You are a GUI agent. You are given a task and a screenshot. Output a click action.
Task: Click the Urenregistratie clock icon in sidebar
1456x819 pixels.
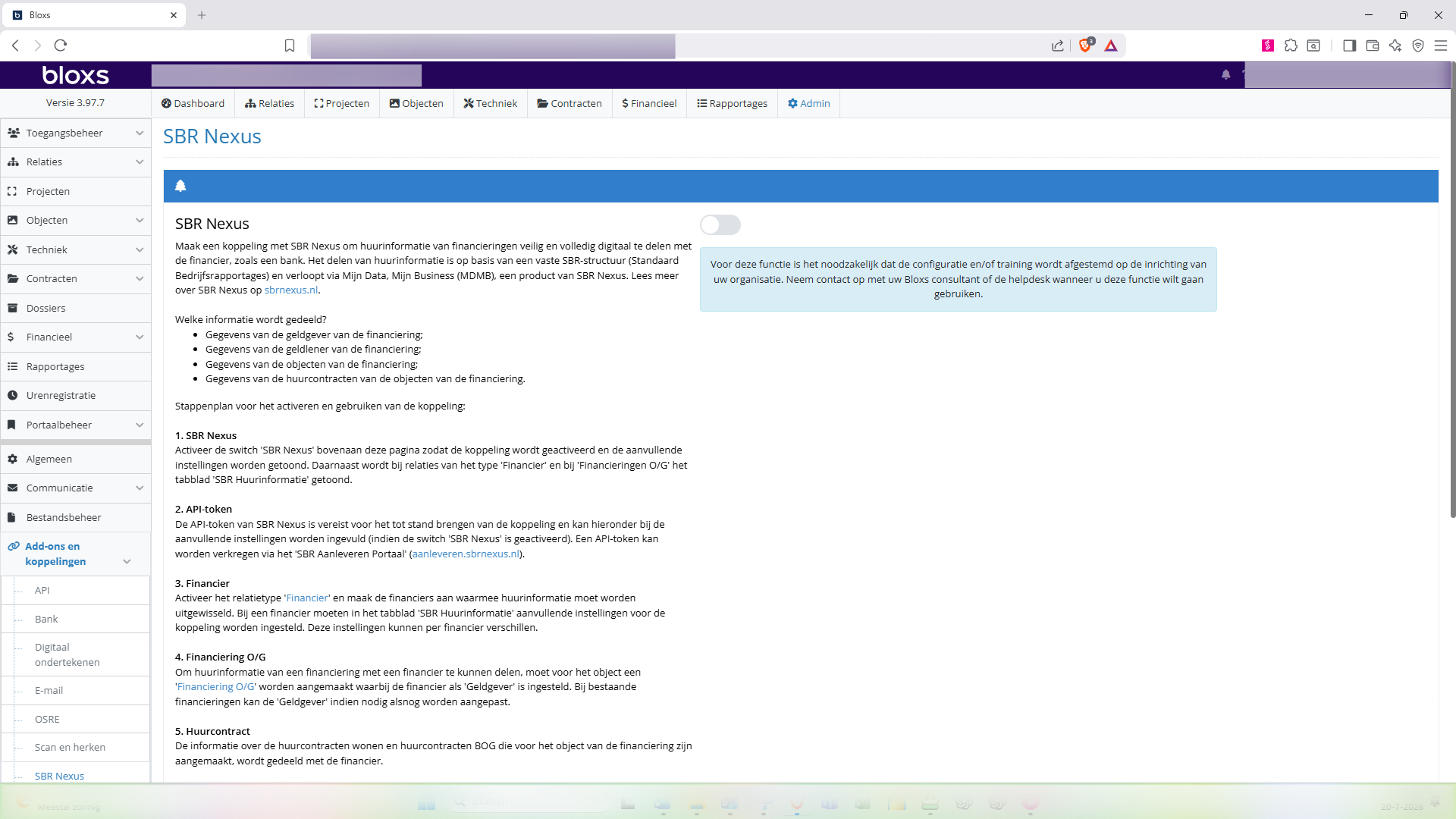12,395
